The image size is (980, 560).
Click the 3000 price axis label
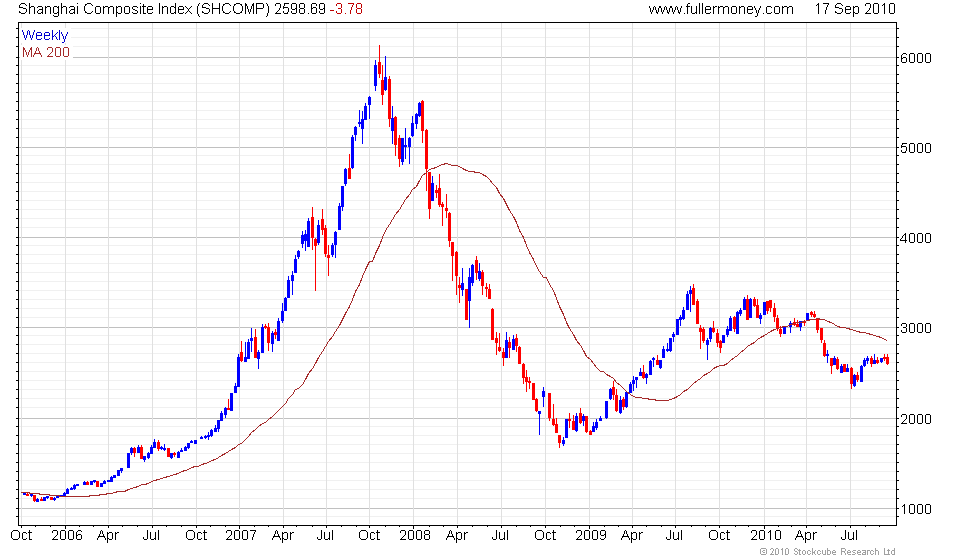pyautogui.click(x=916, y=328)
